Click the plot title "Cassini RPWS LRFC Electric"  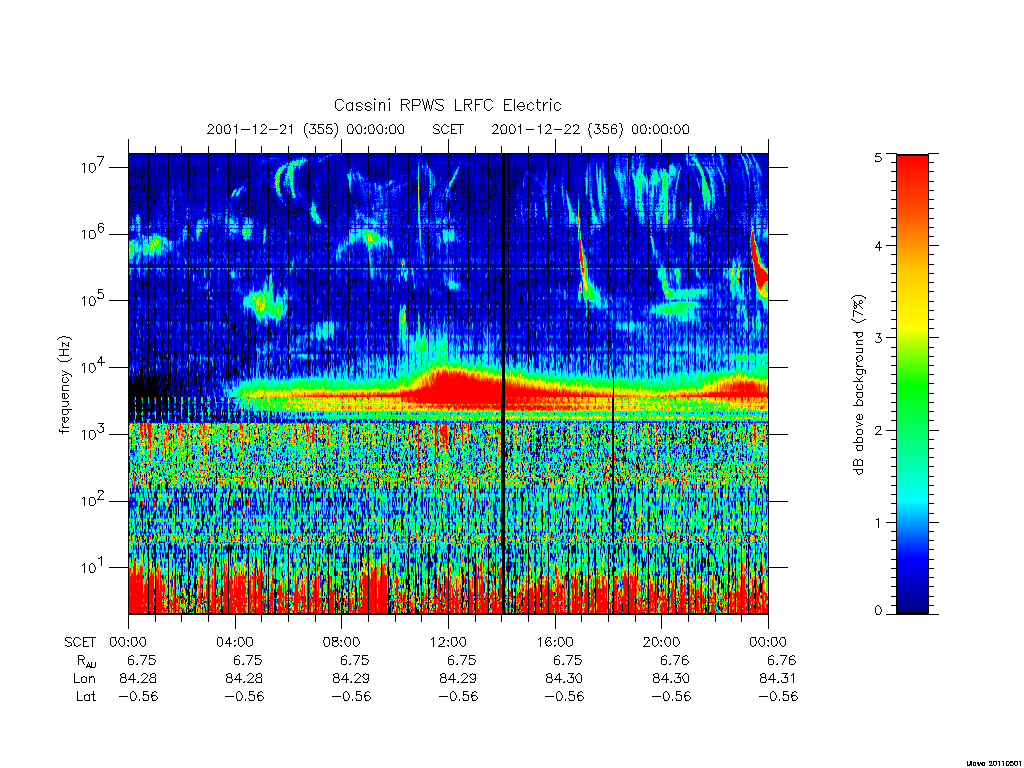(x=447, y=105)
